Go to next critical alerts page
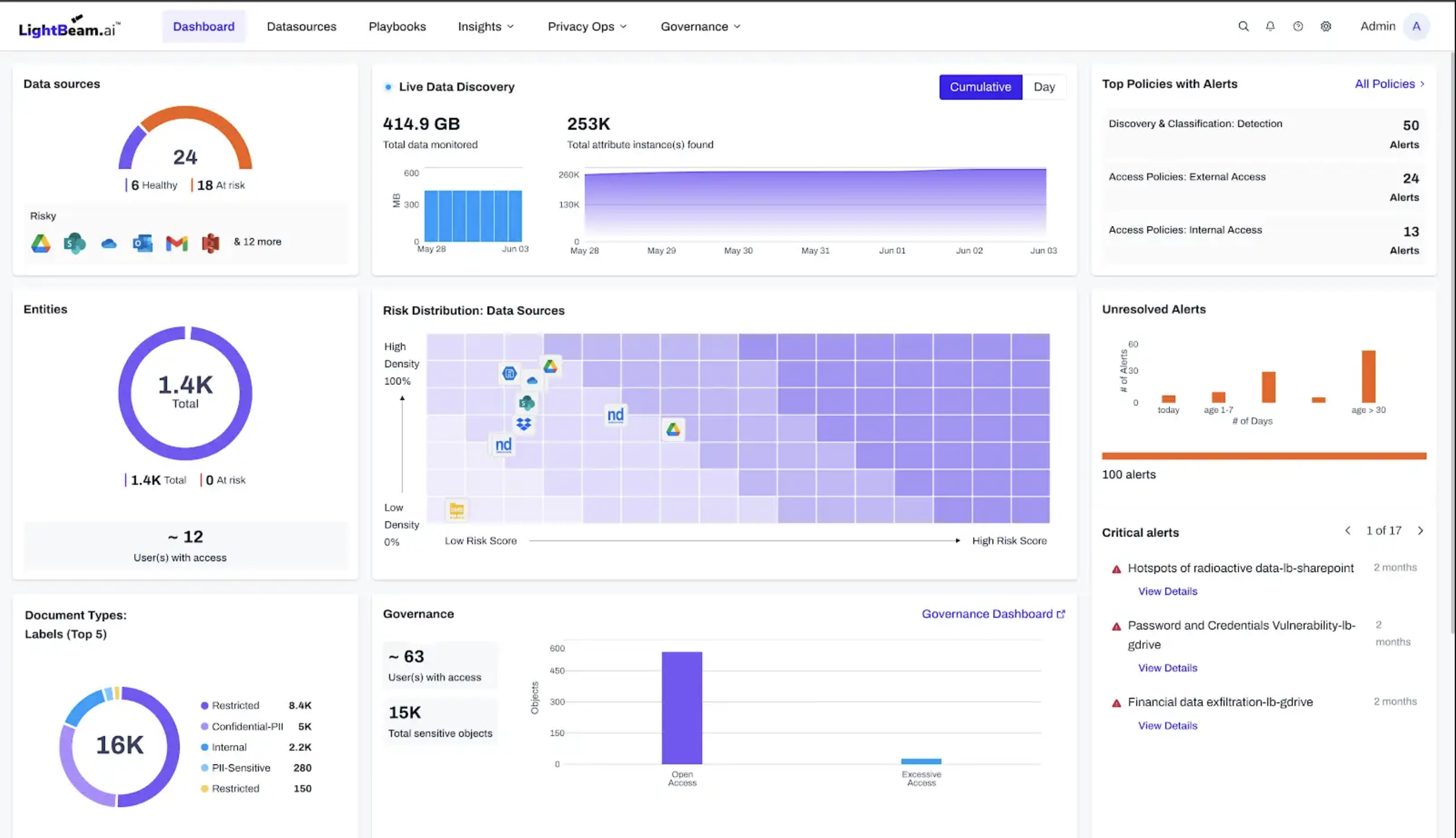Viewport: 1456px width, 838px height. click(1421, 531)
